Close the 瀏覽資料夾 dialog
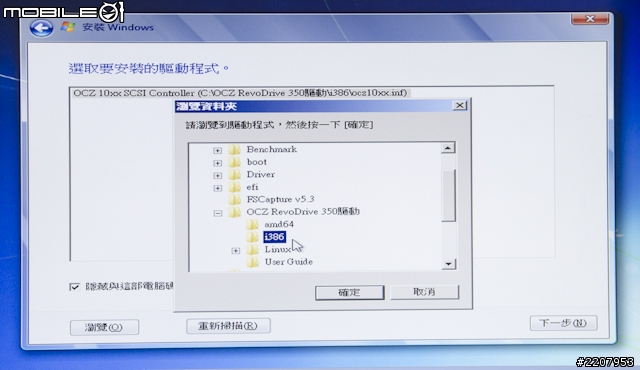Viewport: 640px width, 370px height. (x=460, y=106)
